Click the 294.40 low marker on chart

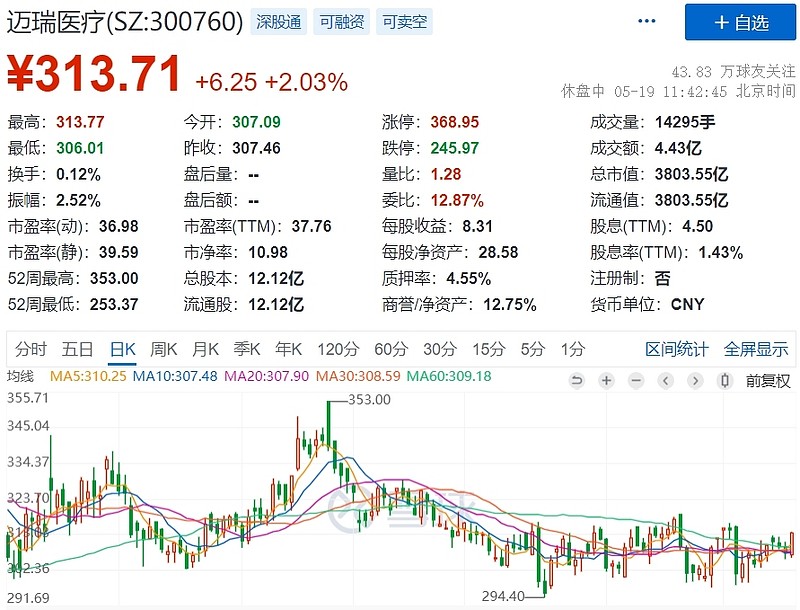503,595
